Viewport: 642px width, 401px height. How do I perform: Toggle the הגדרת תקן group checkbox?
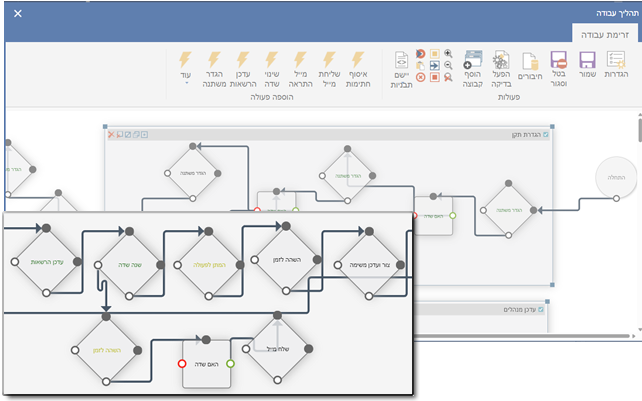click(545, 134)
